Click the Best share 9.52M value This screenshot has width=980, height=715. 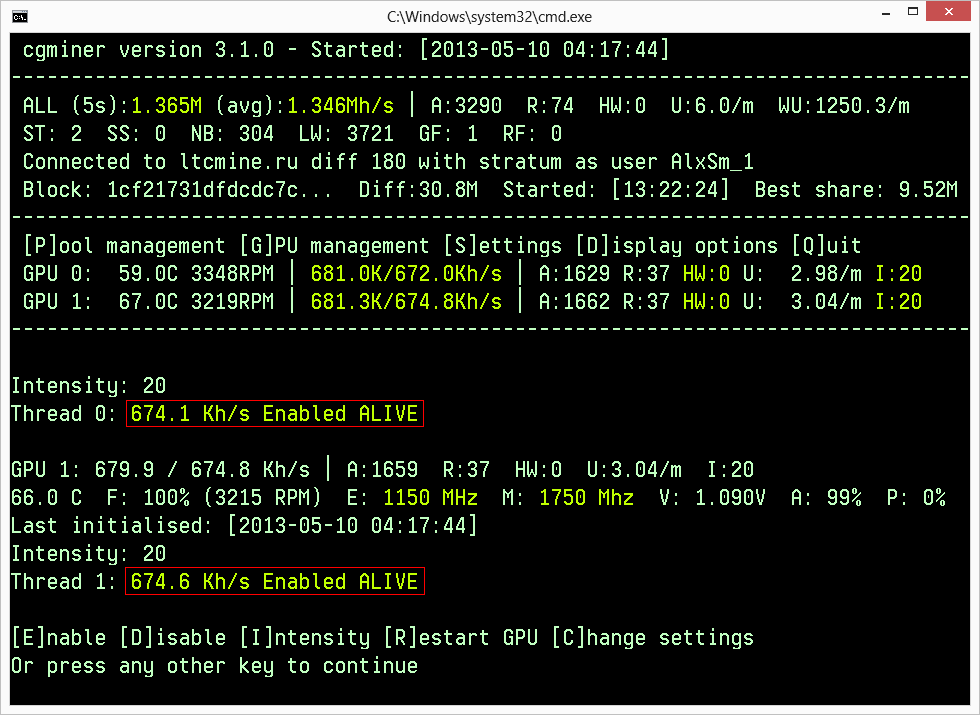(x=930, y=189)
